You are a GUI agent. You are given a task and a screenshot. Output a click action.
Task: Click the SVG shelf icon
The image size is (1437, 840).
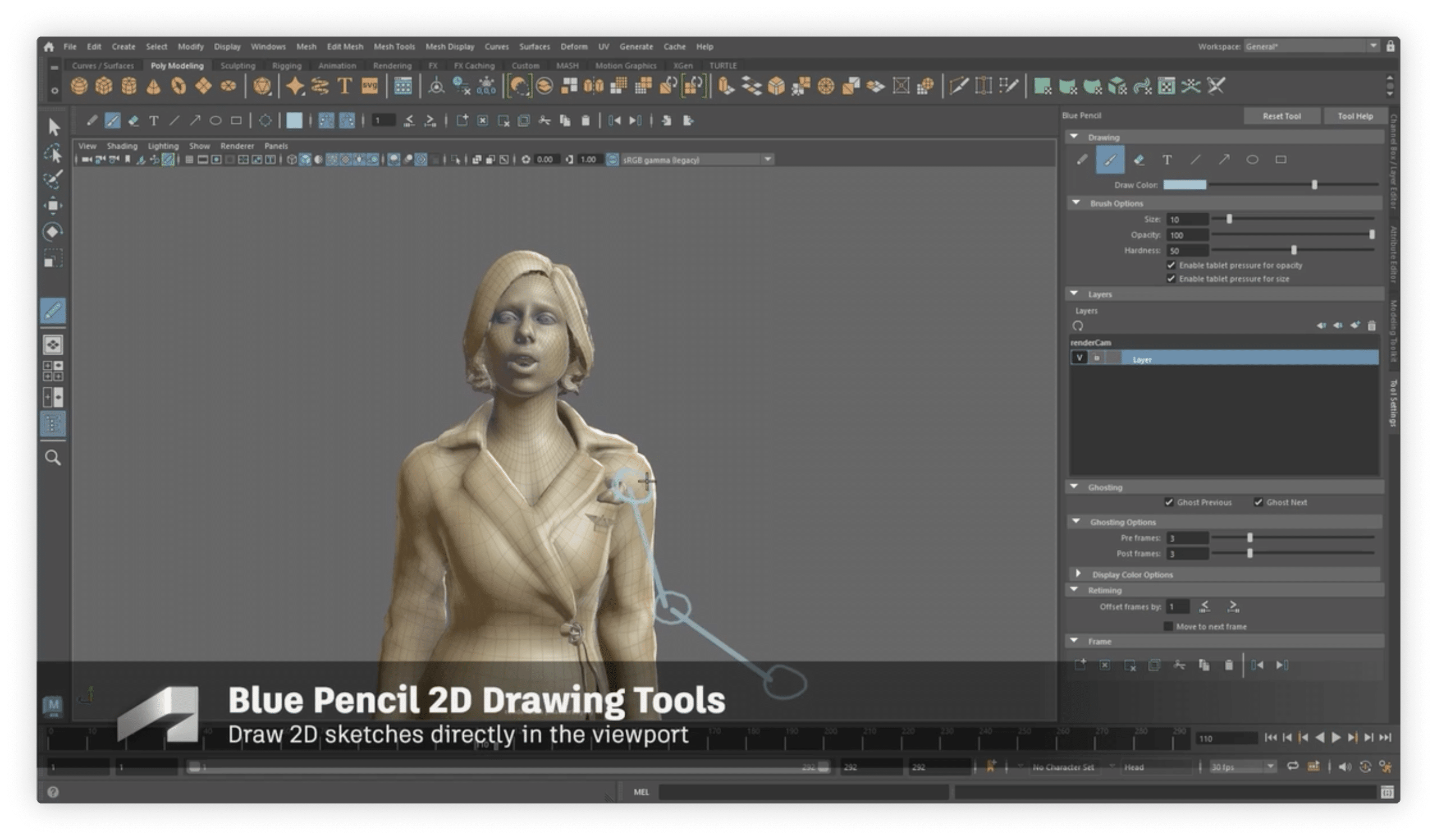point(369,86)
